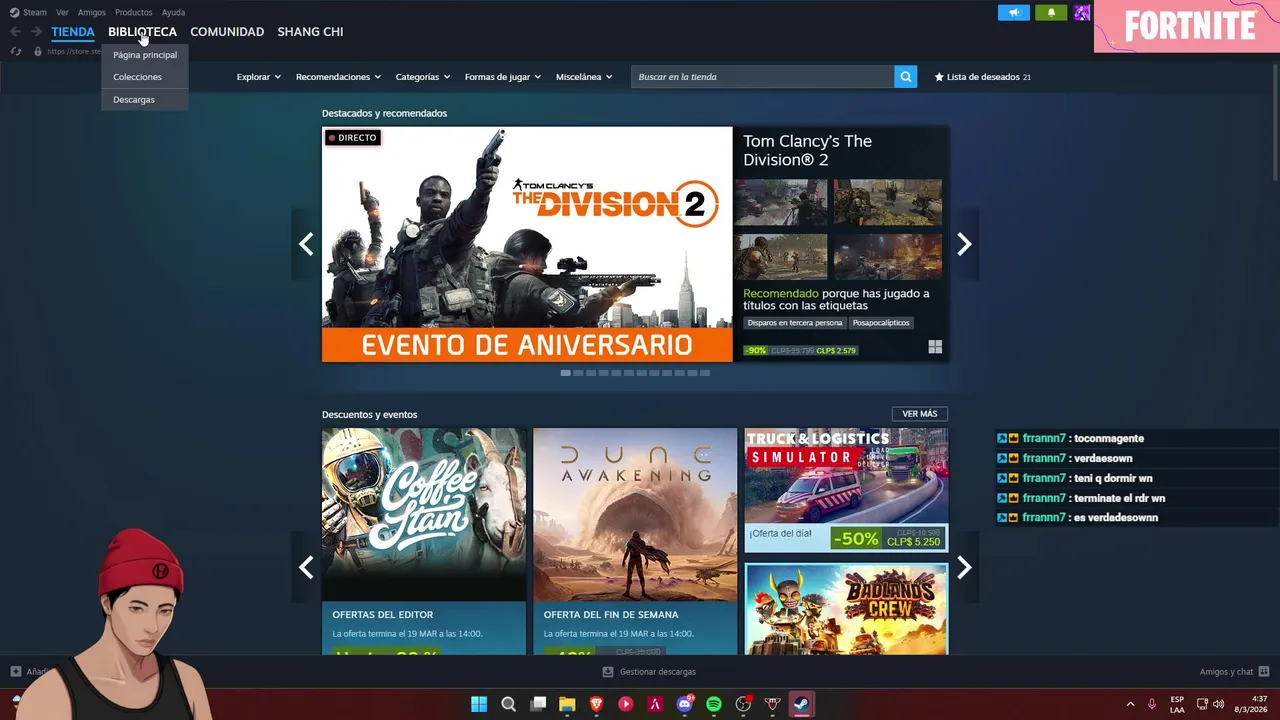Open the Steam announcements megaphone icon
Image resolution: width=1280 pixels, height=720 pixels.
(1013, 13)
